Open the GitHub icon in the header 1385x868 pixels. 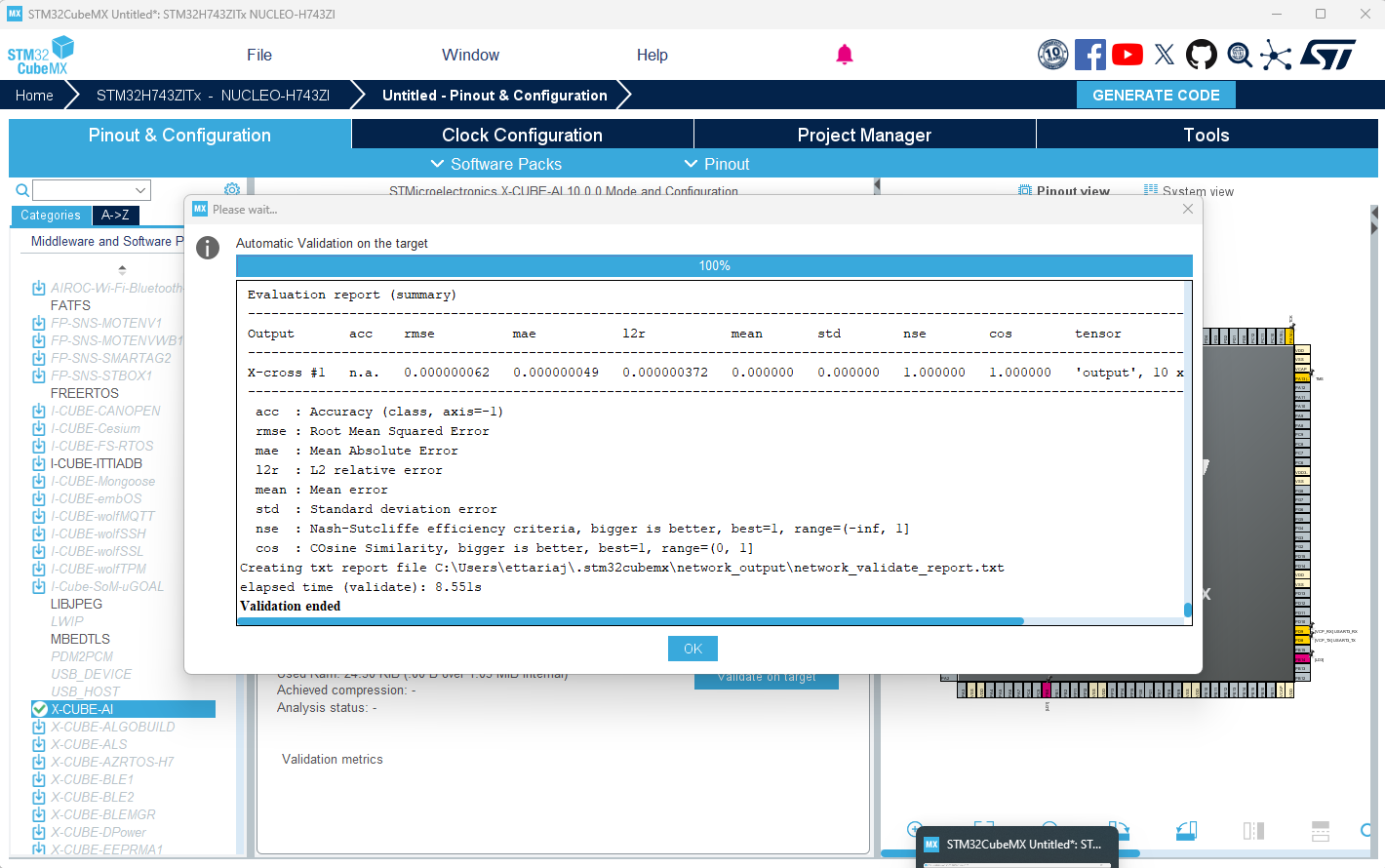point(1202,55)
